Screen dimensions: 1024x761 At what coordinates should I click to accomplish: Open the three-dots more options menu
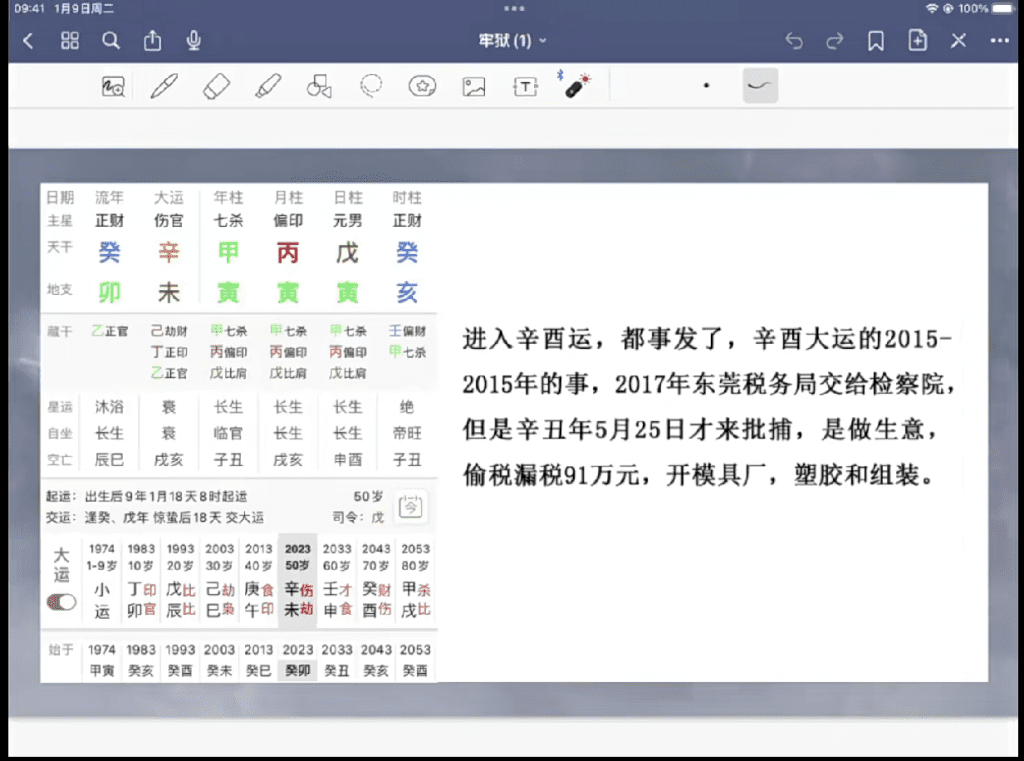click(999, 41)
